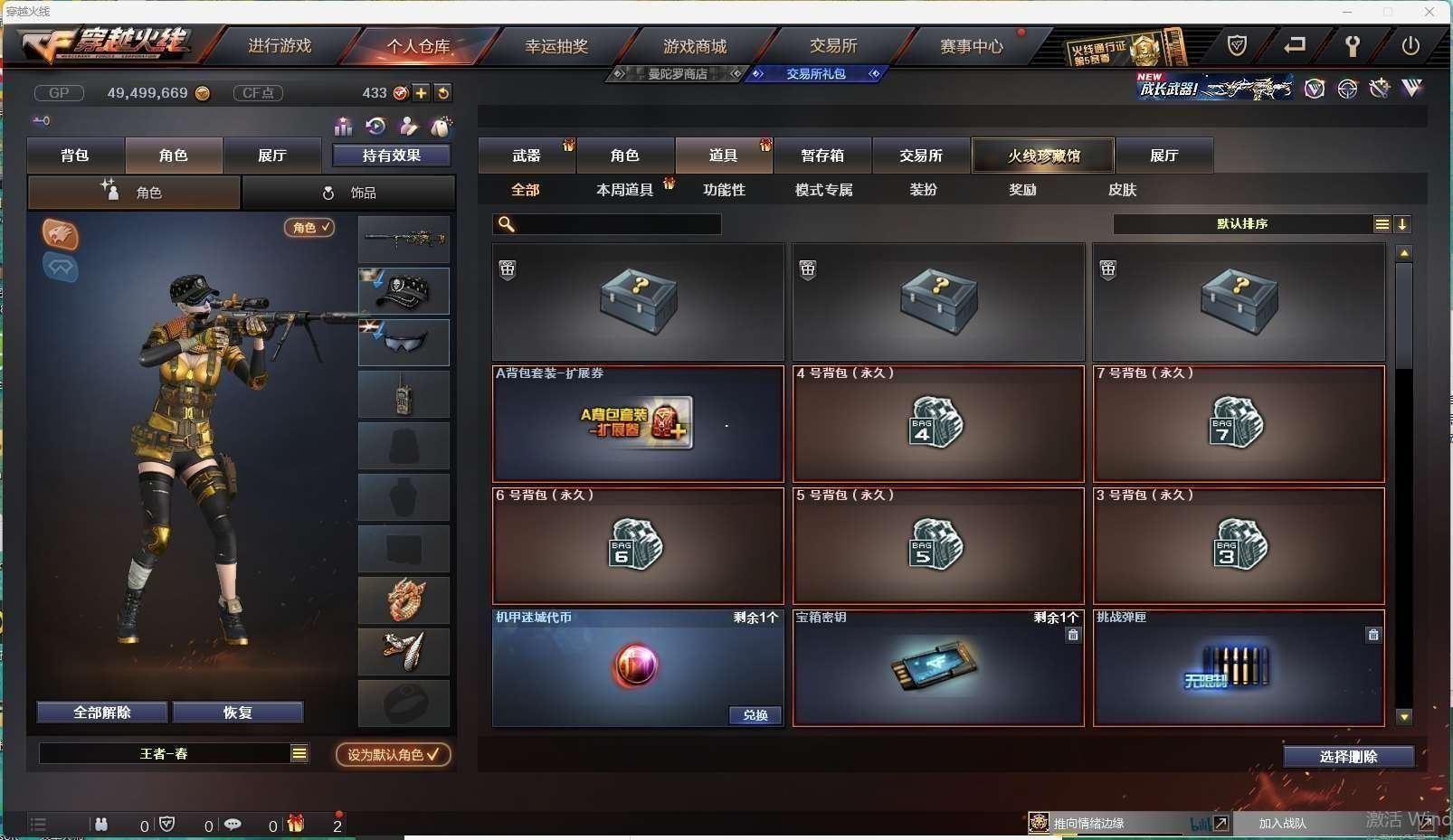Click the plus icon beside CF points
The width and height of the screenshot is (1453, 840).
[422, 92]
